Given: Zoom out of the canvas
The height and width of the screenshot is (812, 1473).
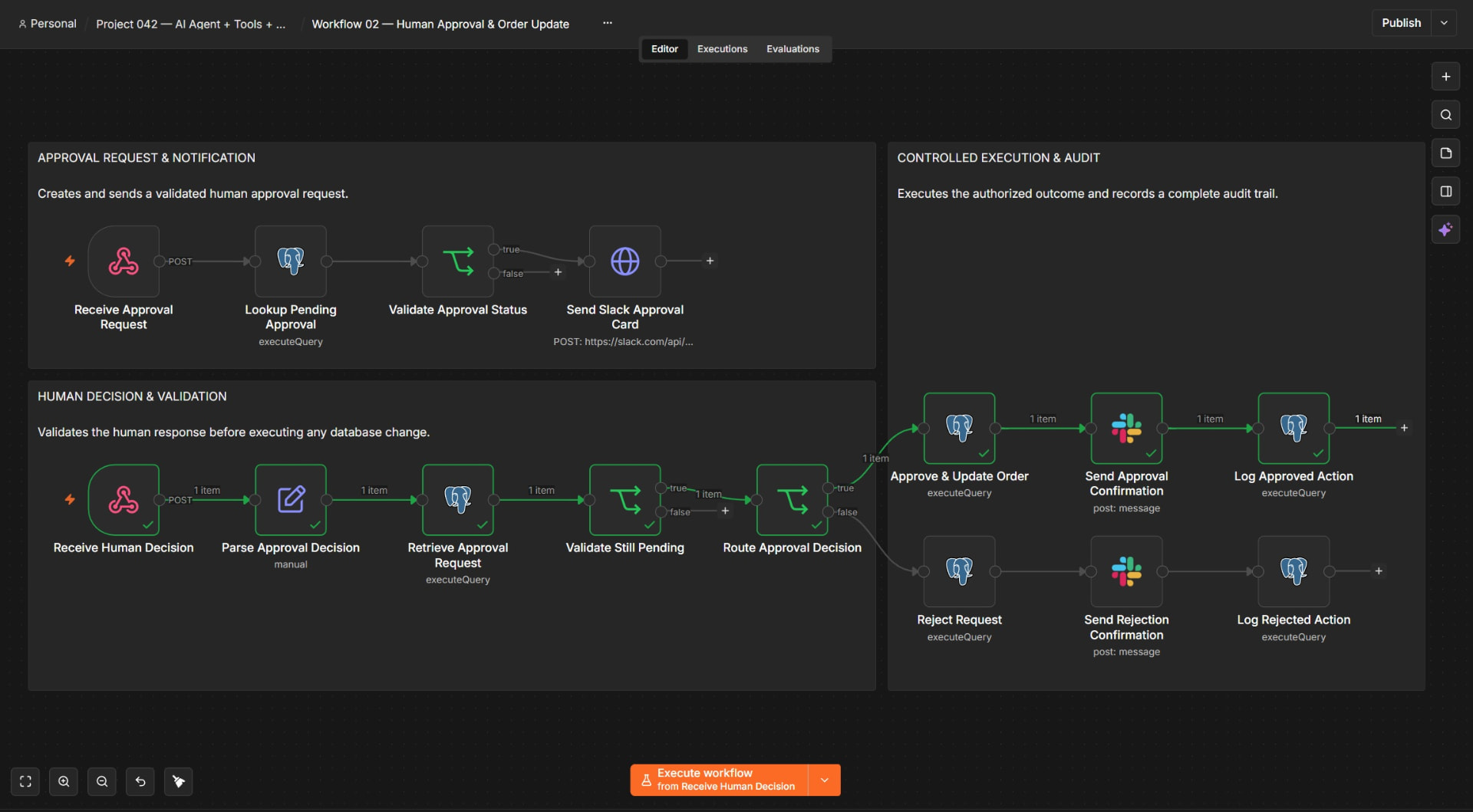Looking at the screenshot, I should tap(102, 781).
